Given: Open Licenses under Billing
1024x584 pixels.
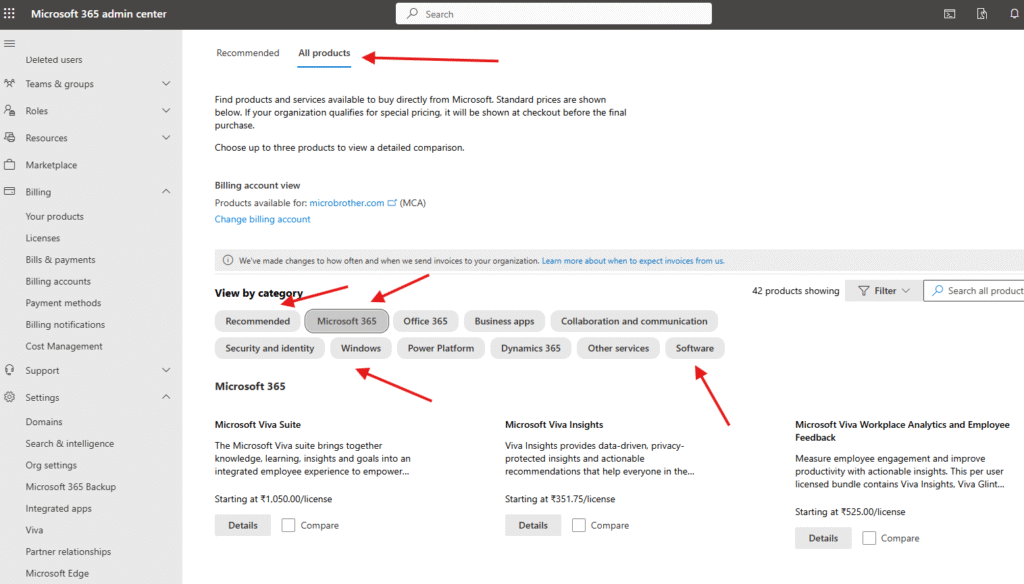Looking at the screenshot, I should pyautogui.click(x=43, y=238).
